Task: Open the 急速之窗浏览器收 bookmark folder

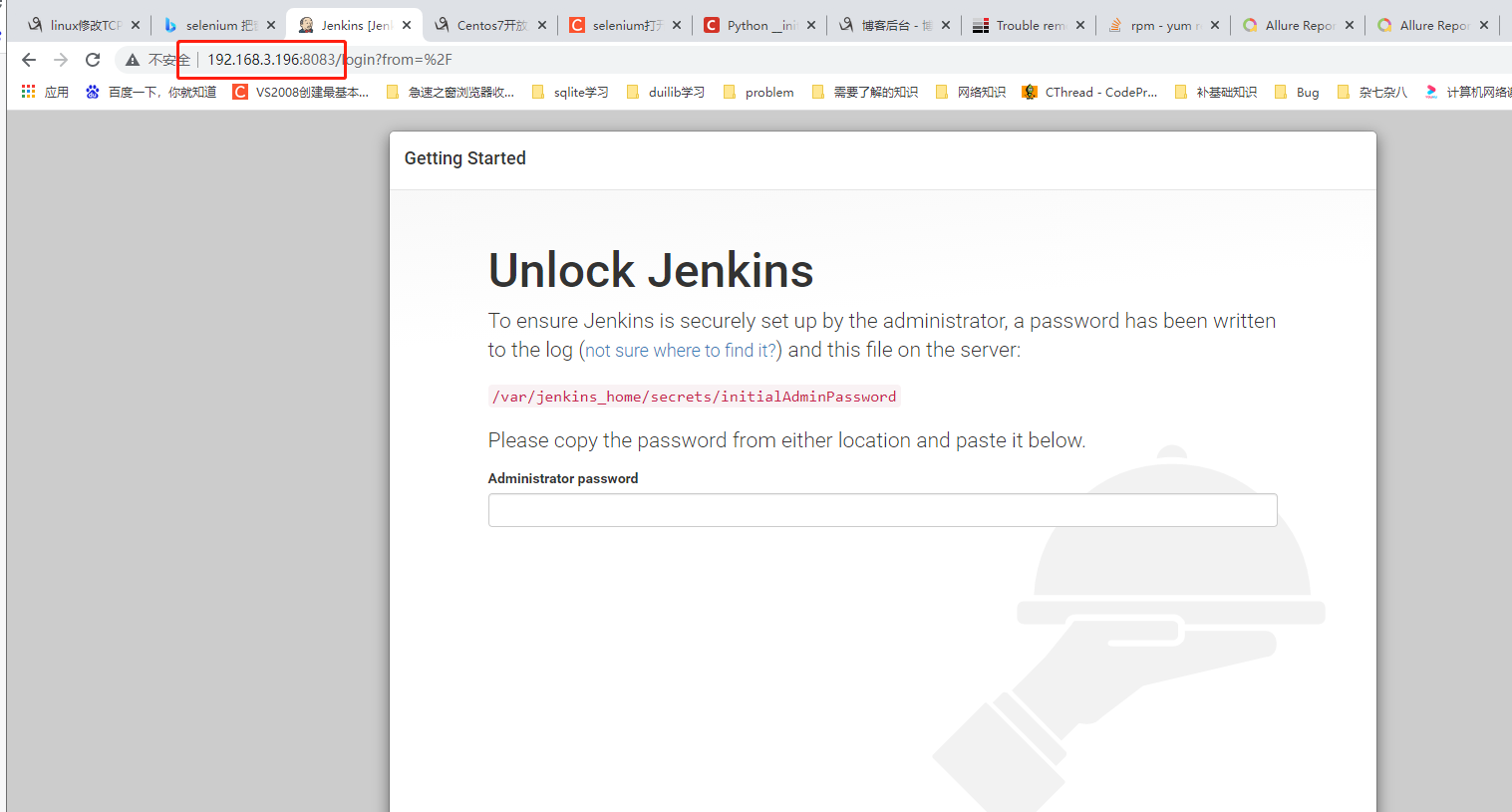Action: [451, 92]
